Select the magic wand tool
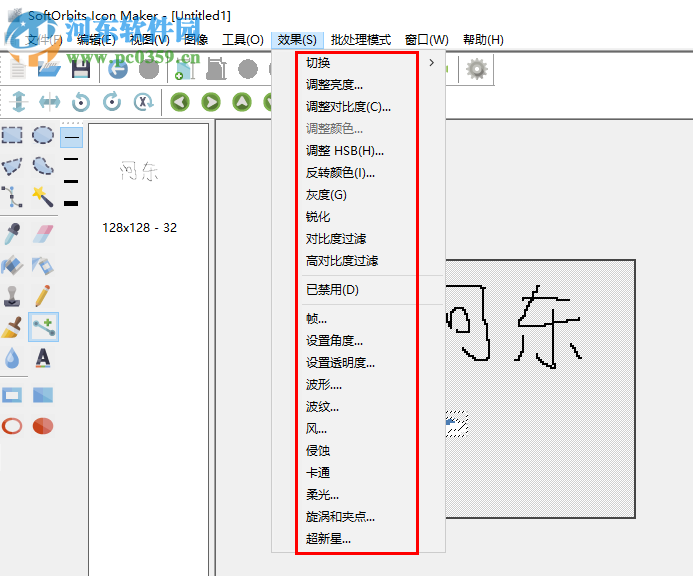 [x=43, y=197]
